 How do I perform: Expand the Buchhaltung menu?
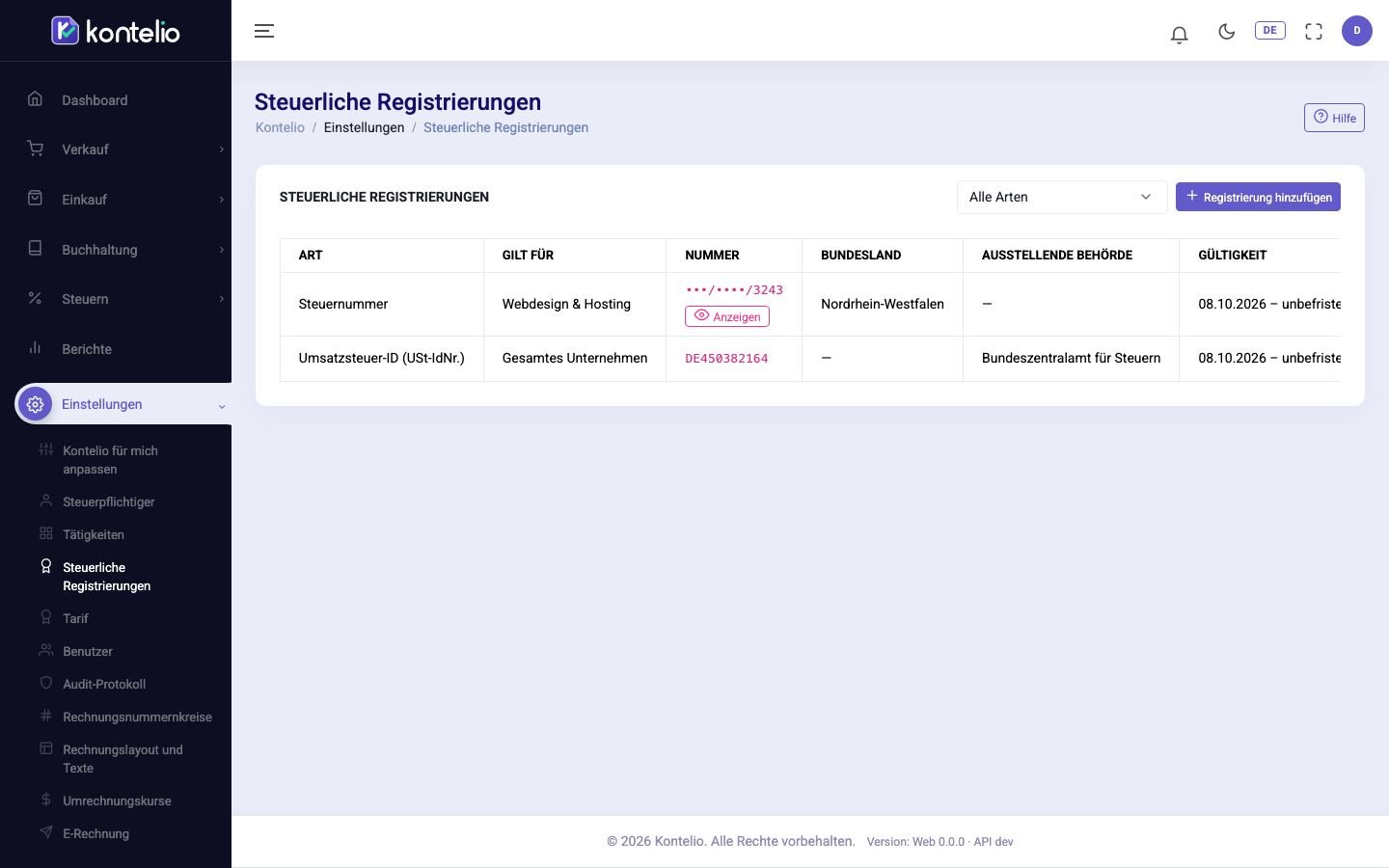(x=116, y=250)
